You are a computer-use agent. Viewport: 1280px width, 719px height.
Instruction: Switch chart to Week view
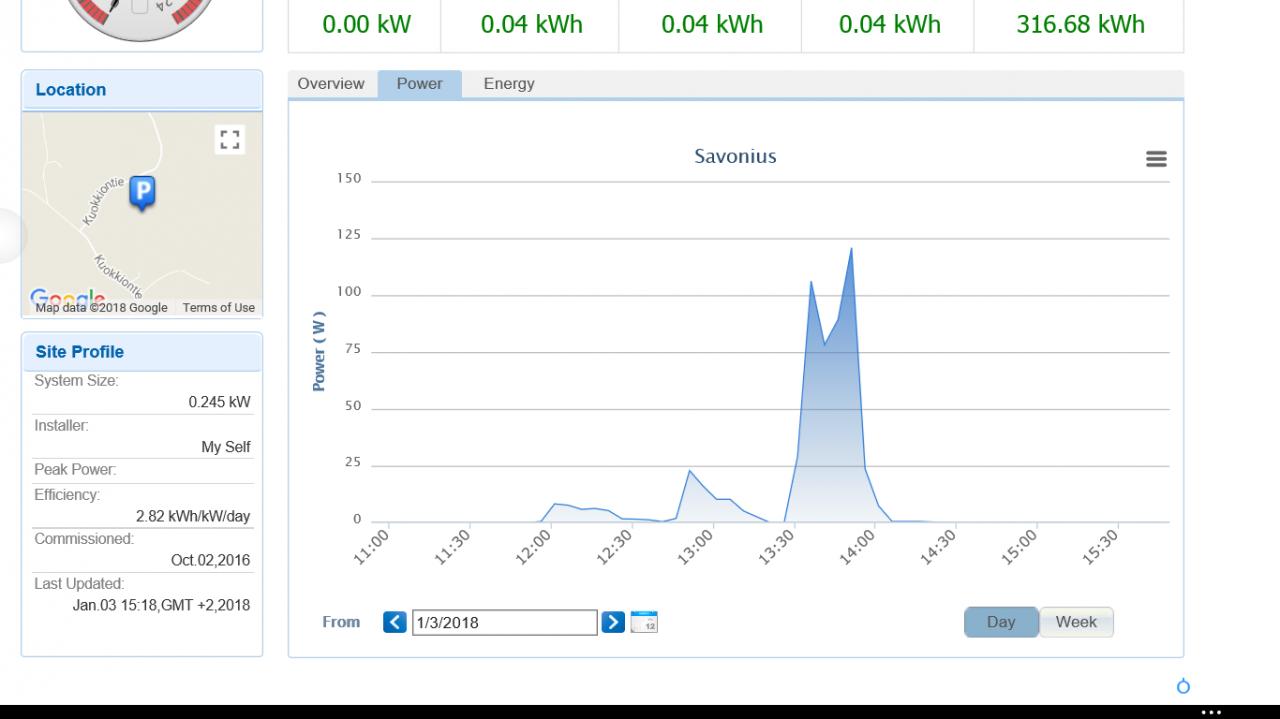pyautogui.click(x=1076, y=622)
